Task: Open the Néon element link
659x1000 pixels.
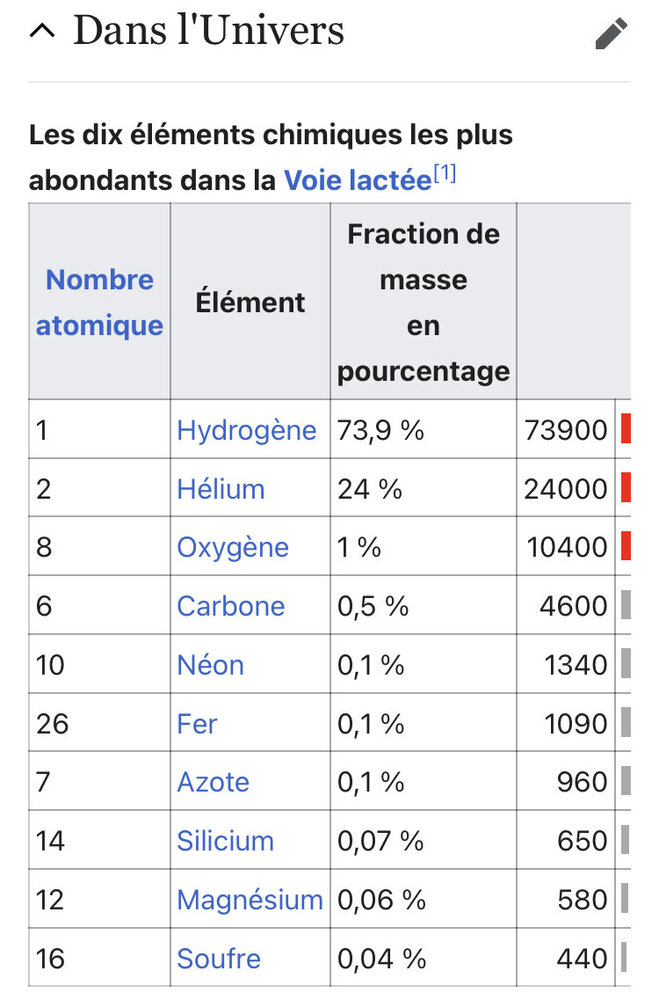Action: click(210, 665)
